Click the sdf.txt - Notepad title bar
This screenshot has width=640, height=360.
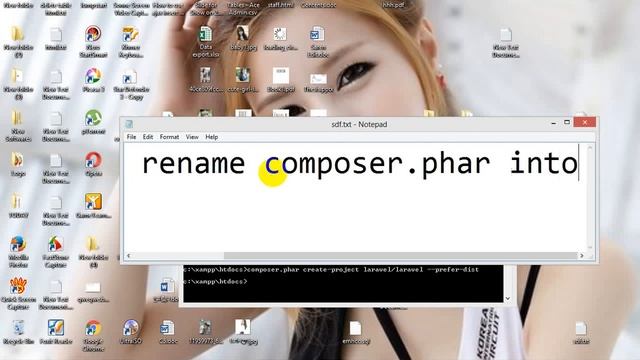(x=359, y=124)
